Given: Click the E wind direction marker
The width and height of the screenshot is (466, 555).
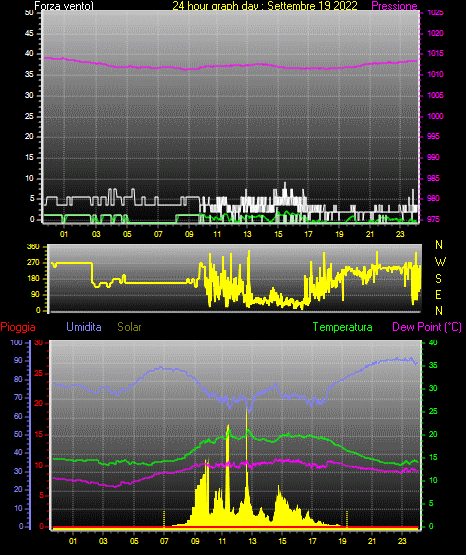Looking at the screenshot, I should 438,294.
